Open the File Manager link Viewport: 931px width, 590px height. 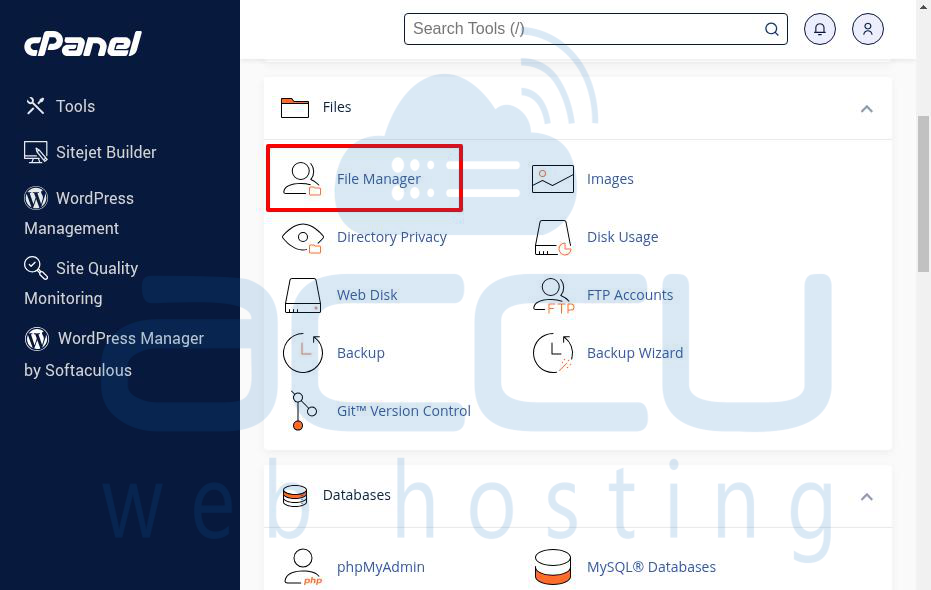(379, 179)
